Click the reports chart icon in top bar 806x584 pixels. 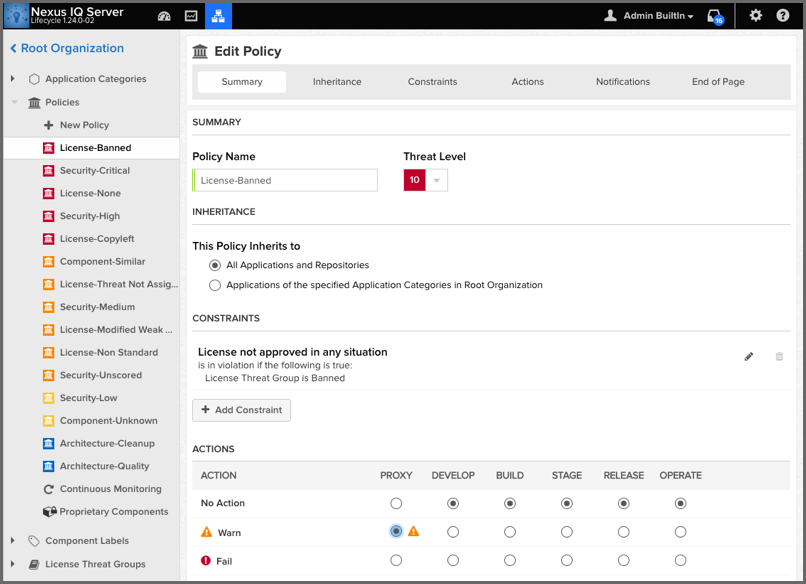191,16
